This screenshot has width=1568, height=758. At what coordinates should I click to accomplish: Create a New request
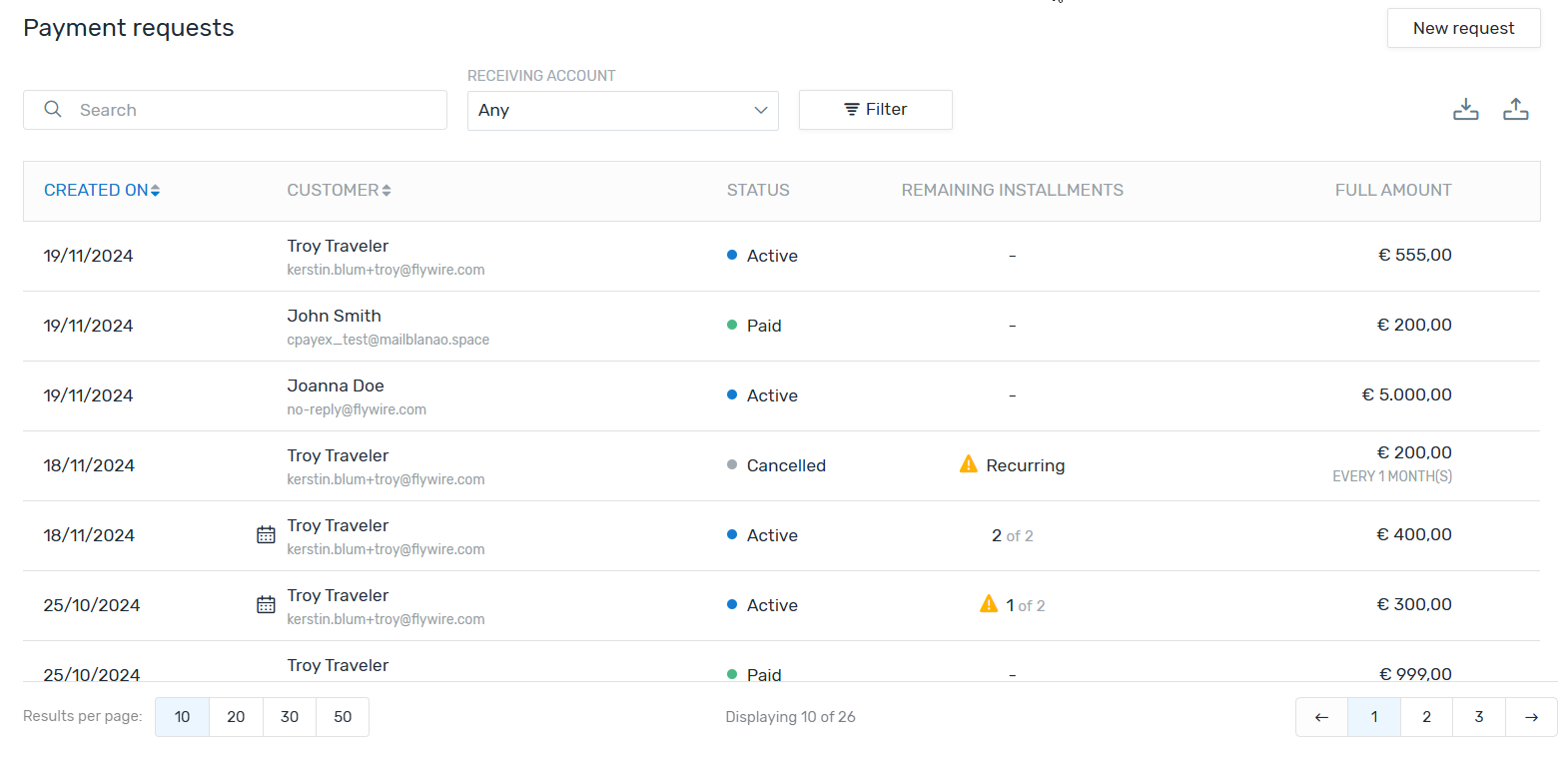point(1463,28)
